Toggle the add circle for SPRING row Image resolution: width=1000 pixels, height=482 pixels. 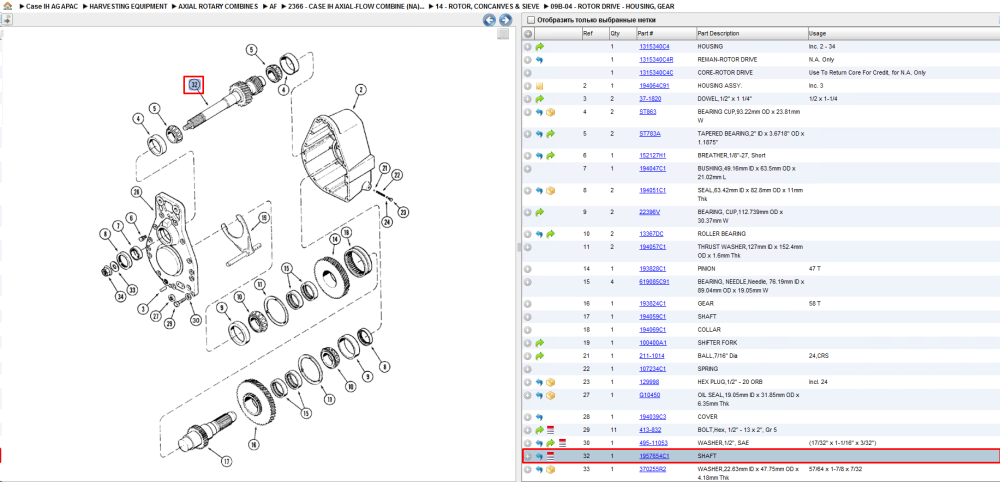click(x=527, y=369)
